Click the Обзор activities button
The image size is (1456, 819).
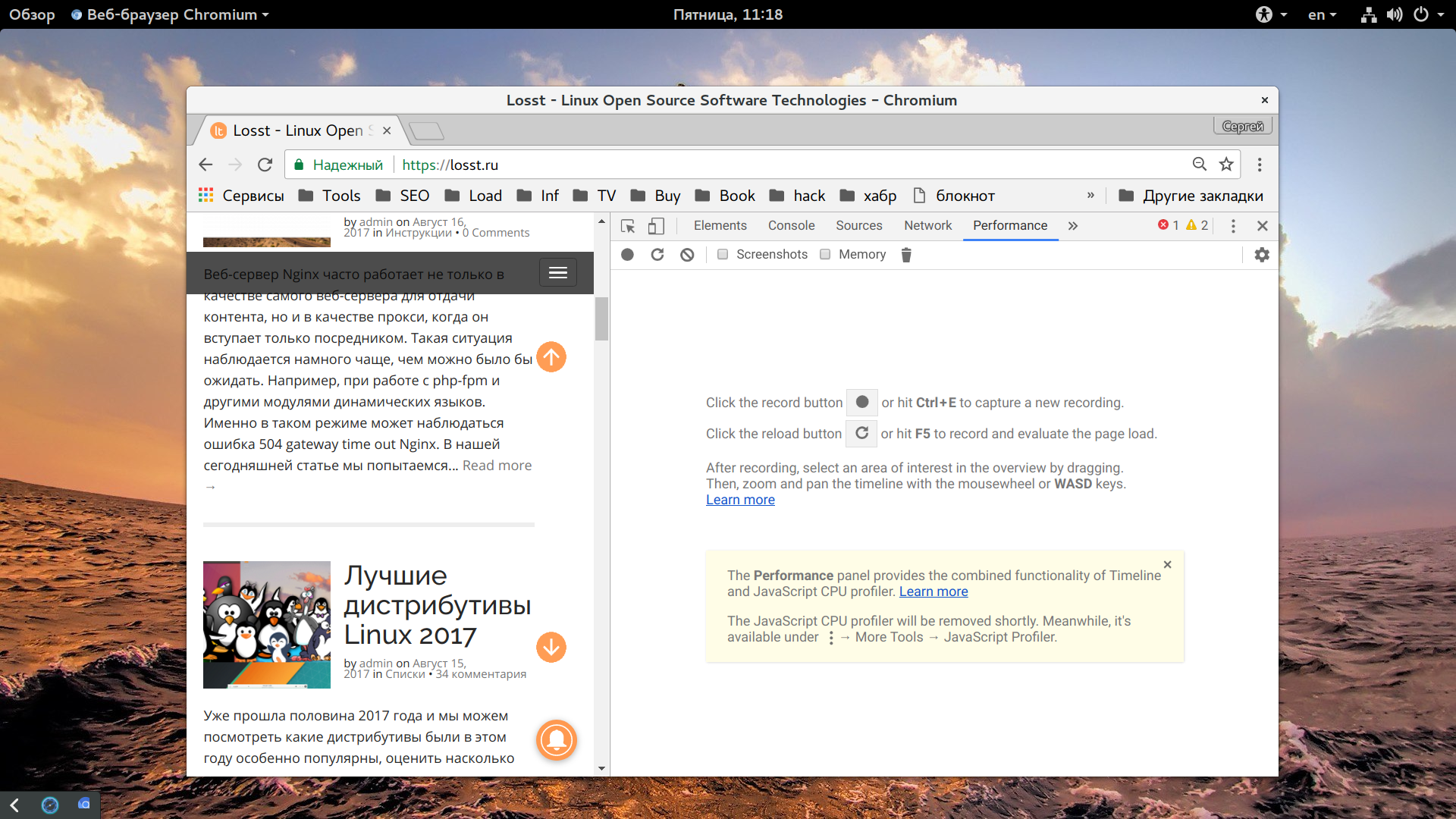coord(32,14)
